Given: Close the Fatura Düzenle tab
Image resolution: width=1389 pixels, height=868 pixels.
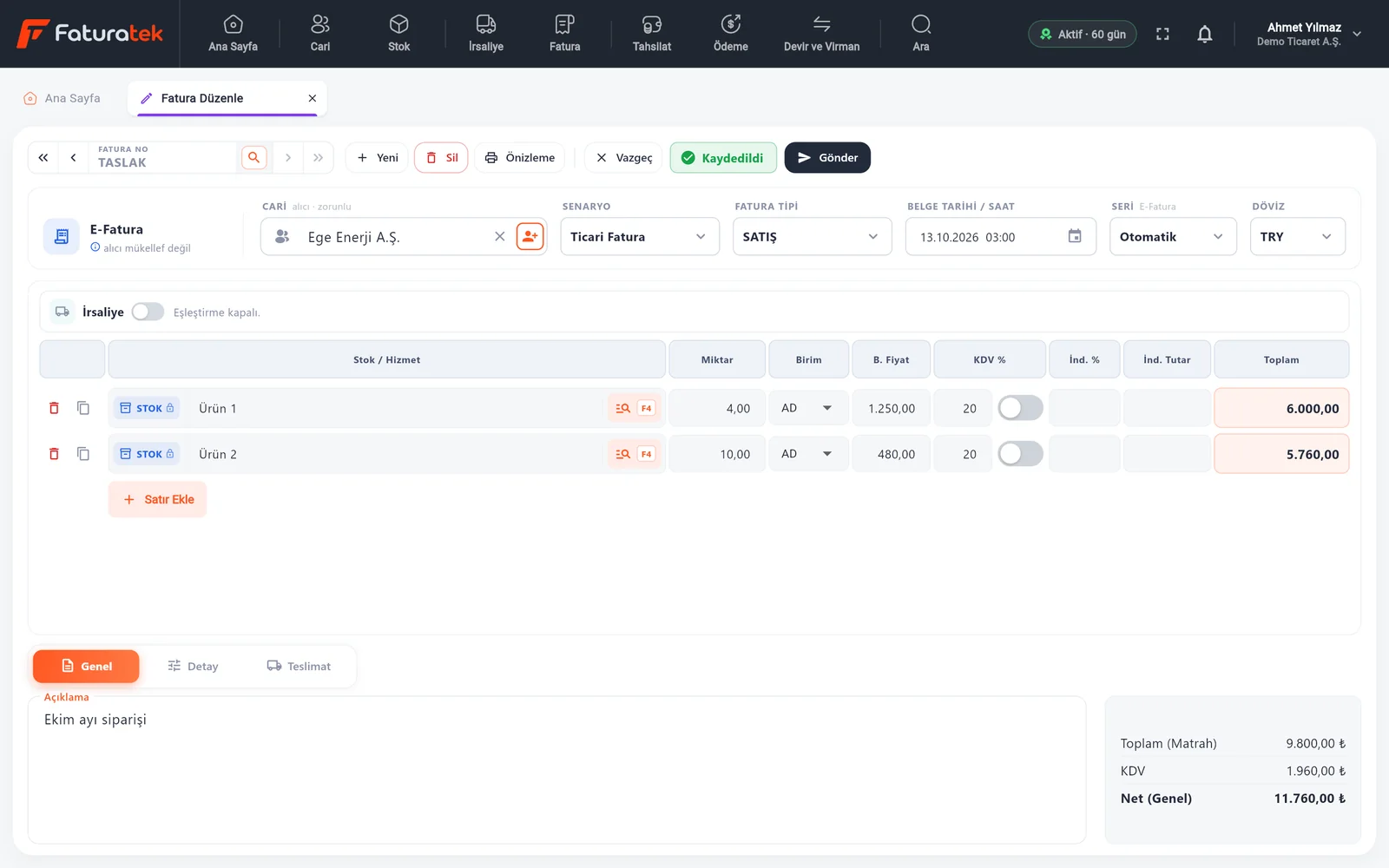Looking at the screenshot, I should pyautogui.click(x=313, y=98).
